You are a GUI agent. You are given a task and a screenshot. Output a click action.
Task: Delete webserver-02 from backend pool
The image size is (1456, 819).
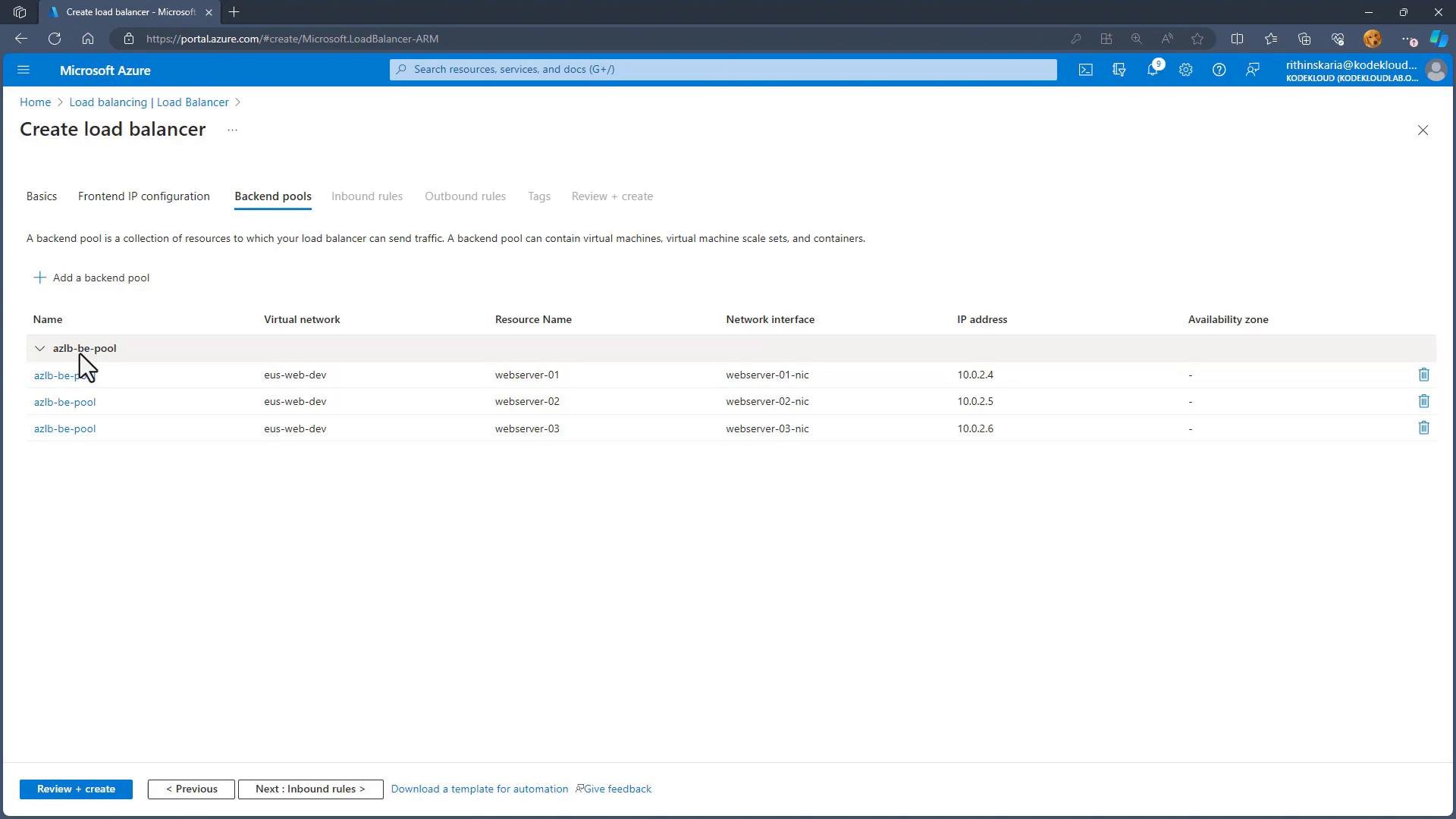1424,401
